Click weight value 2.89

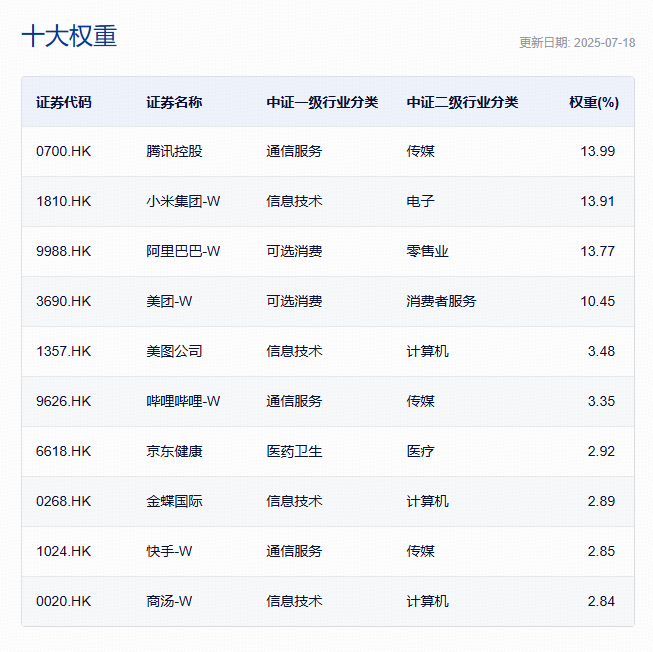(601, 501)
